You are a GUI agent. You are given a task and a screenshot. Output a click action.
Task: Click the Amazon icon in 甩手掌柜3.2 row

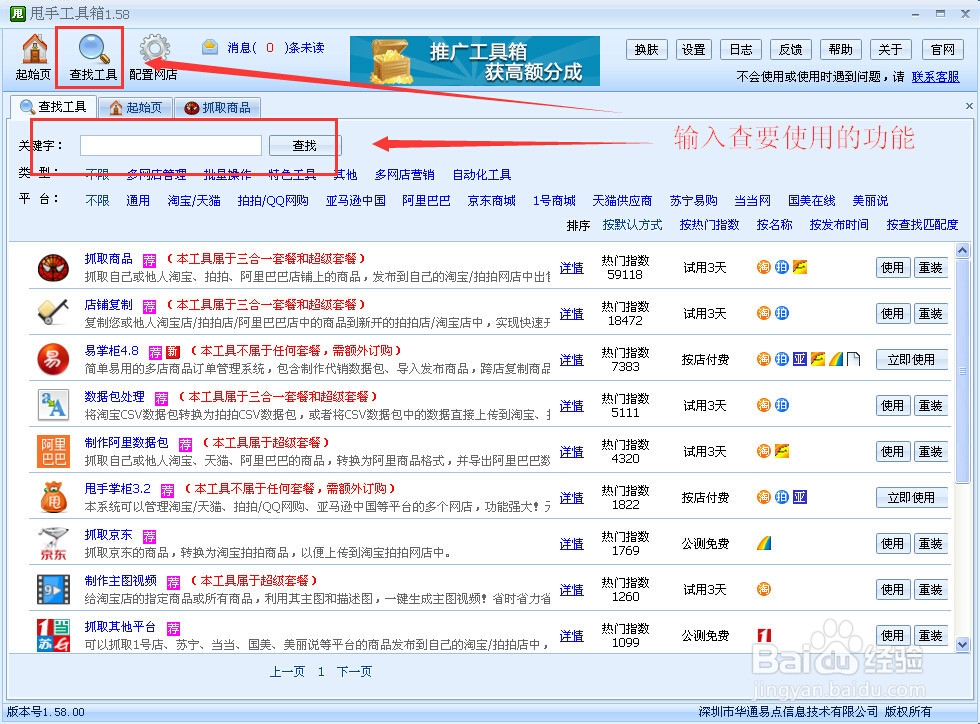[799, 497]
